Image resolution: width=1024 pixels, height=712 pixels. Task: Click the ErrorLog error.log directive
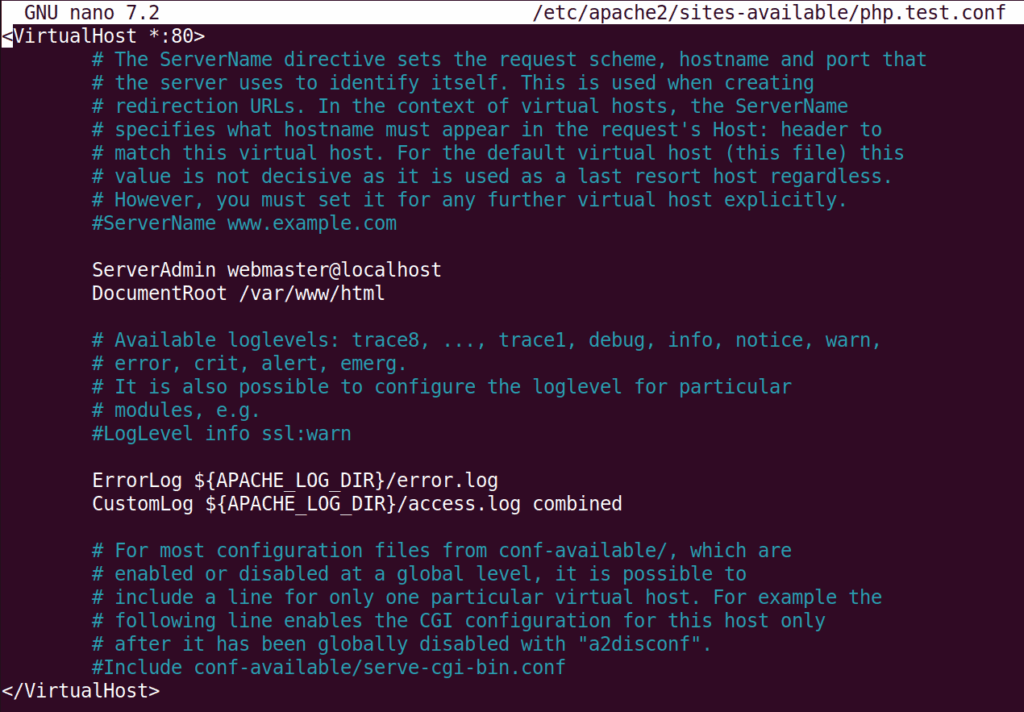tap(295, 481)
